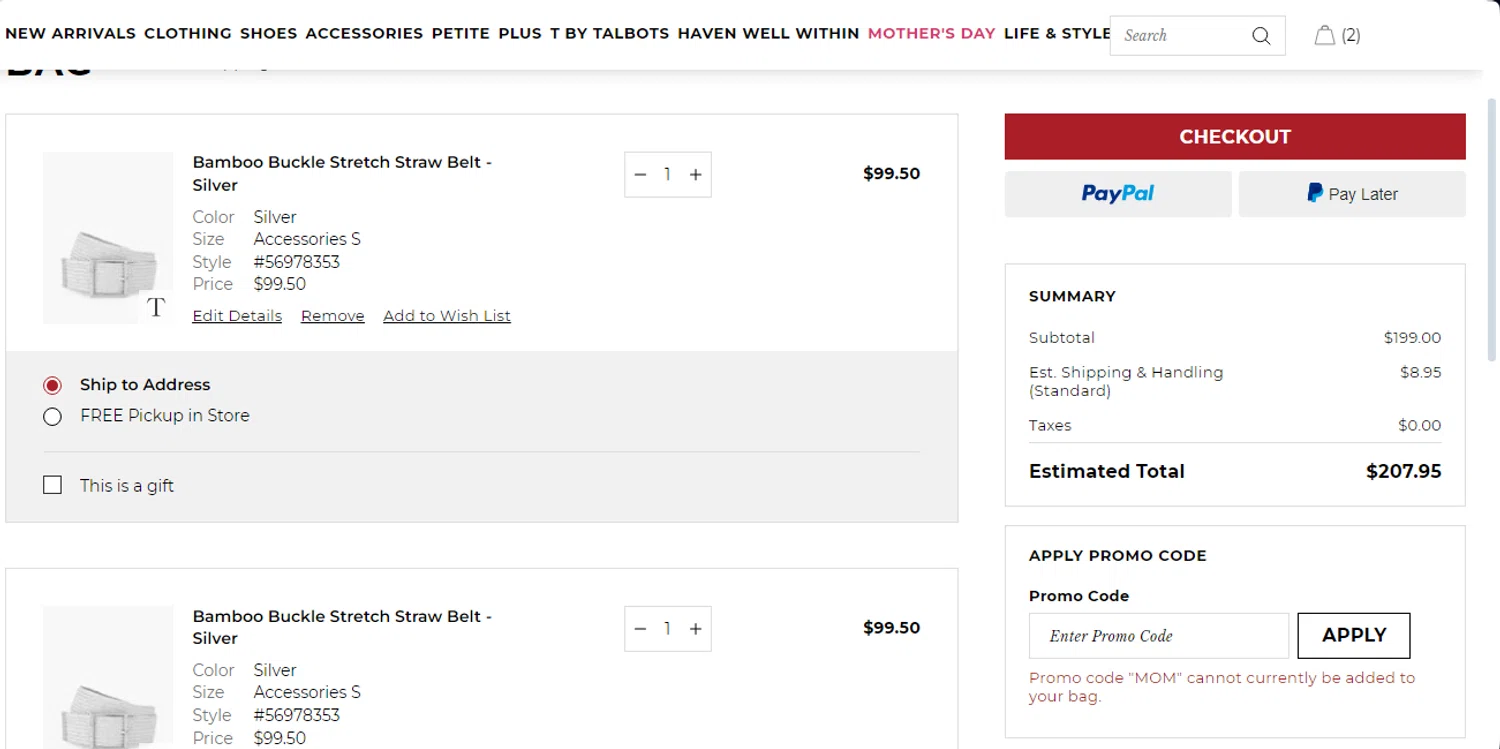Open MOTHER'S DAY menu
Screen dimensions: 1500x749
tap(932, 33)
